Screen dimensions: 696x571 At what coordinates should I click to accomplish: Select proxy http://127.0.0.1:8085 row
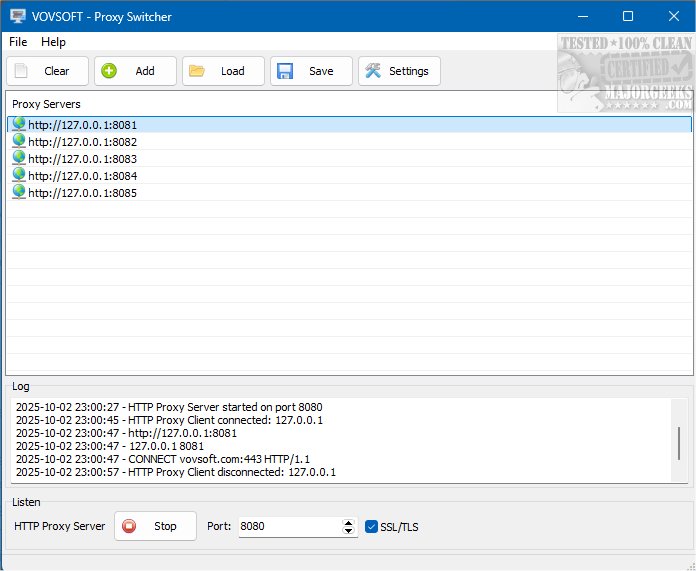pyautogui.click(x=349, y=193)
